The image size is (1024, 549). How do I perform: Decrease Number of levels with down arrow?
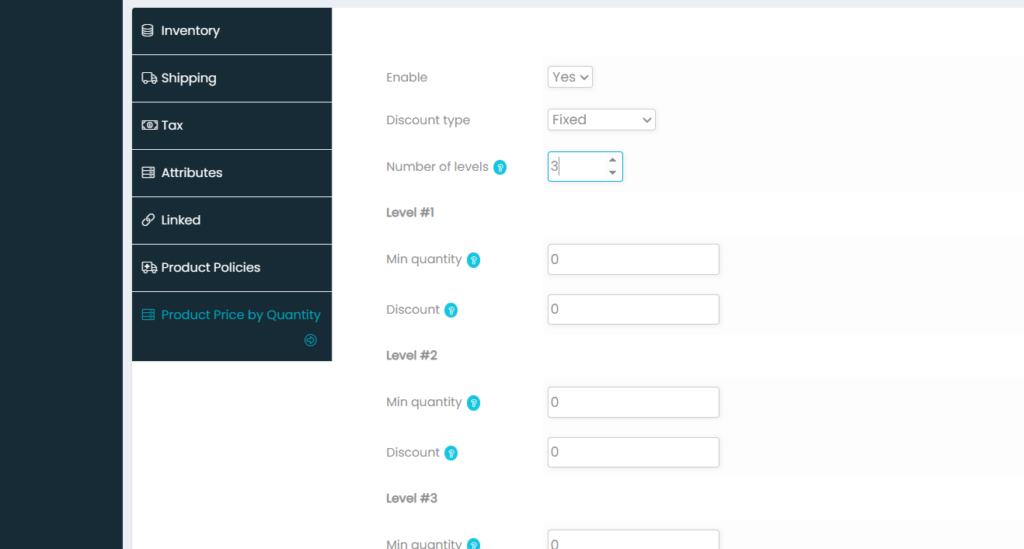pos(612,173)
